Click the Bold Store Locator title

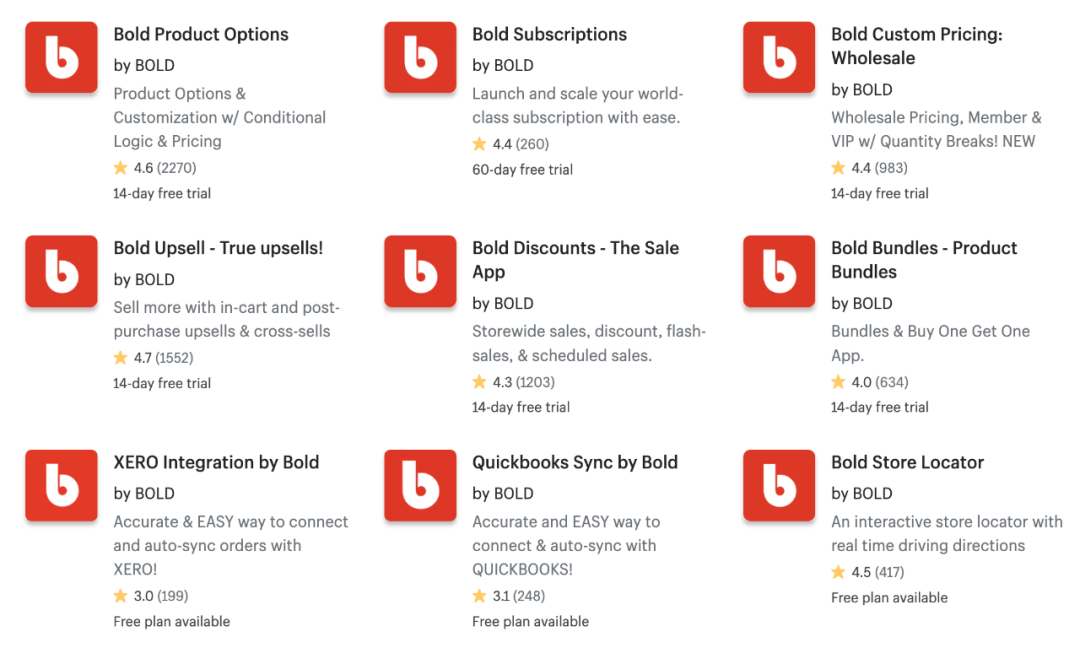tap(908, 462)
